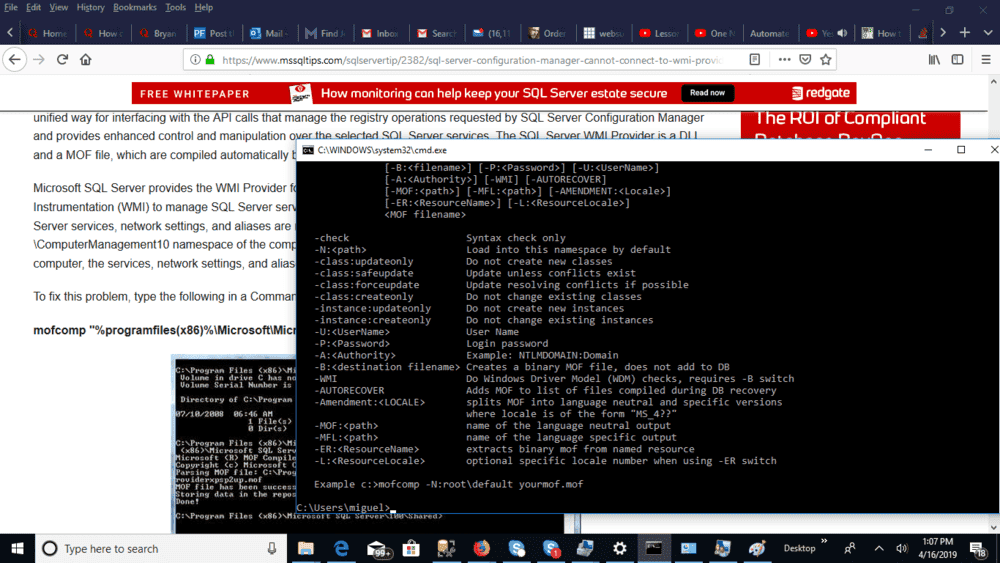Save page to Pocket icon
The width and height of the screenshot is (1000, 563).
[x=805, y=60]
